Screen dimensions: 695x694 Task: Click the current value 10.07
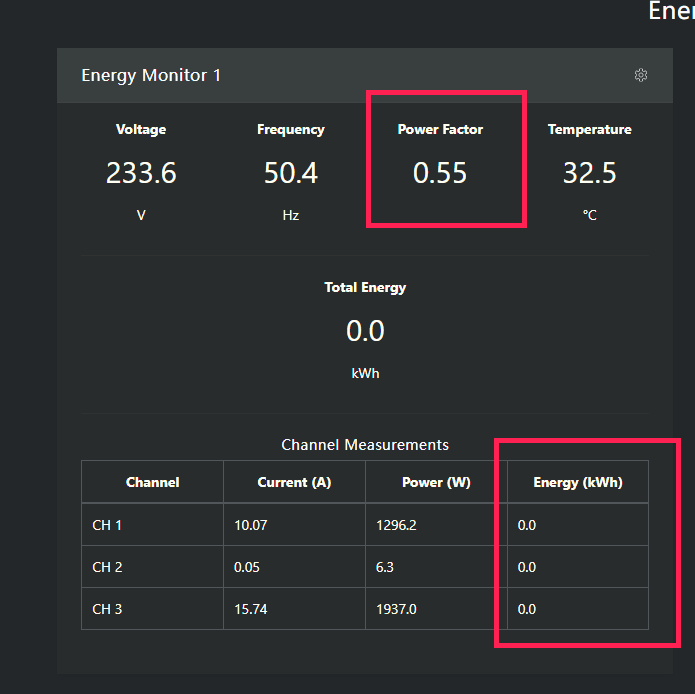click(x=250, y=525)
